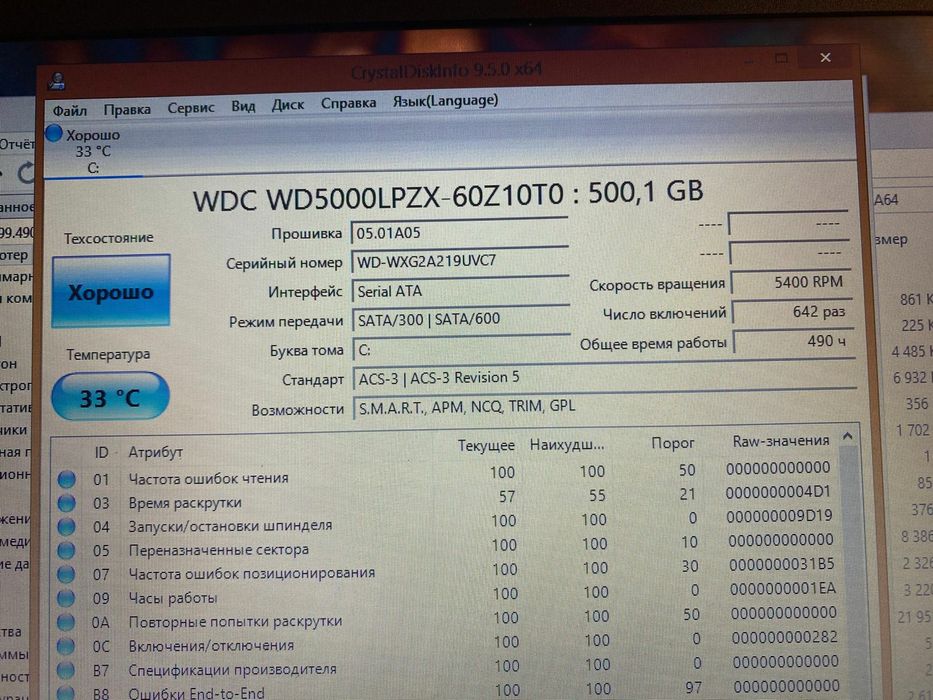The width and height of the screenshot is (933, 700).
Task: Click the Наихудш... column header
Action: pyautogui.click(x=567, y=444)
